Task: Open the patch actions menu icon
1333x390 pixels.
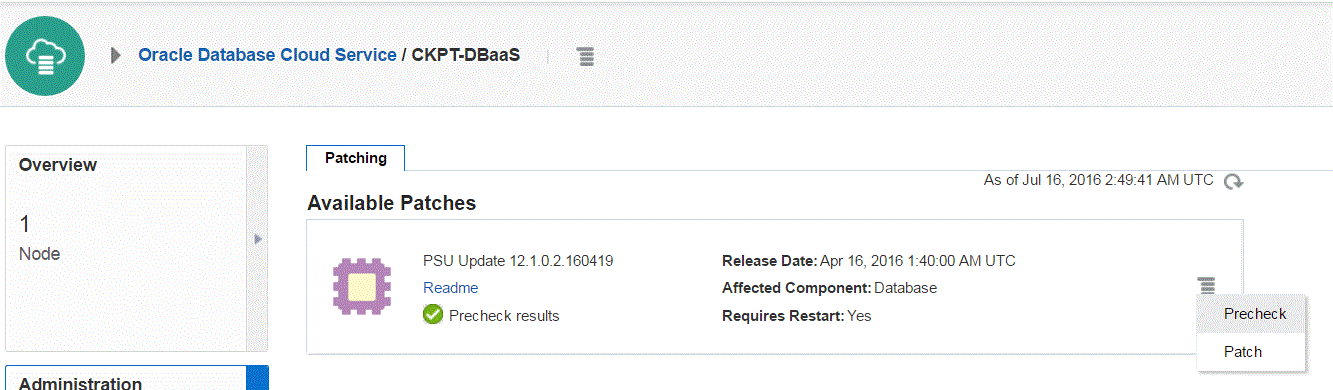Action: click(1207, 286)
